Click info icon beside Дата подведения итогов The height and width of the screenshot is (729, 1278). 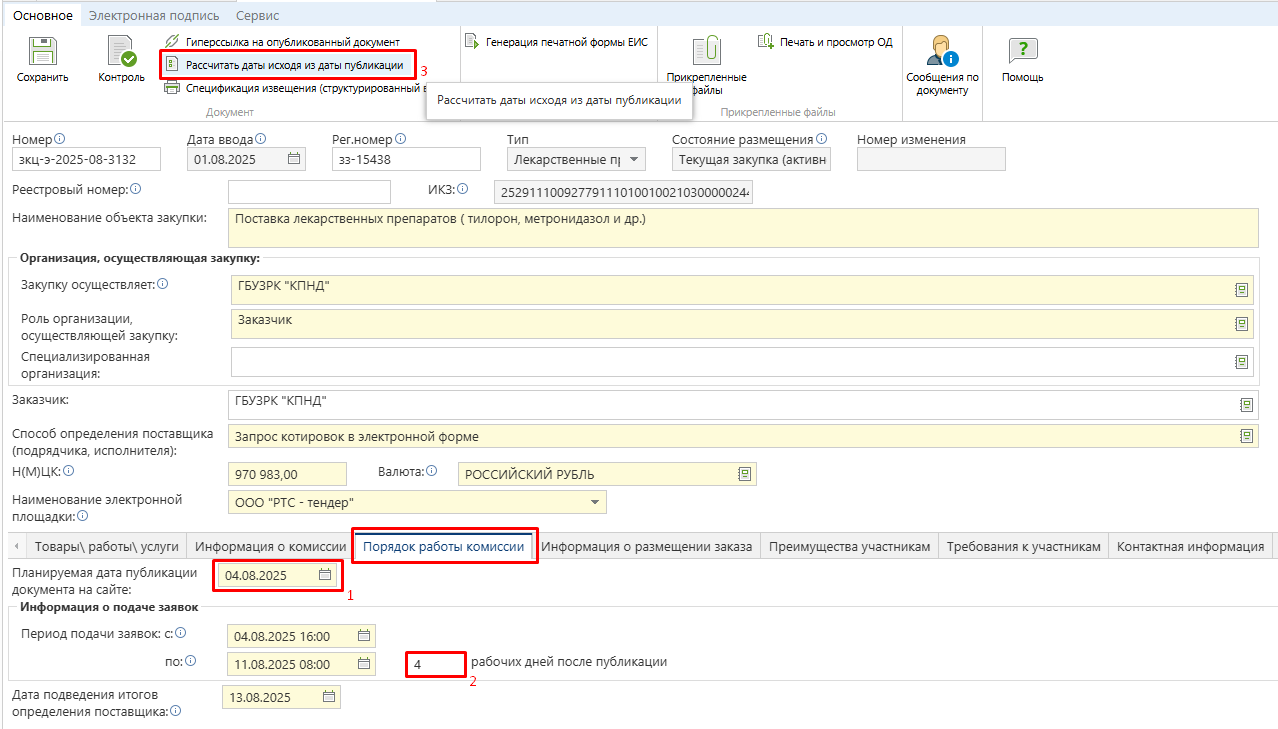coord(176,711)
